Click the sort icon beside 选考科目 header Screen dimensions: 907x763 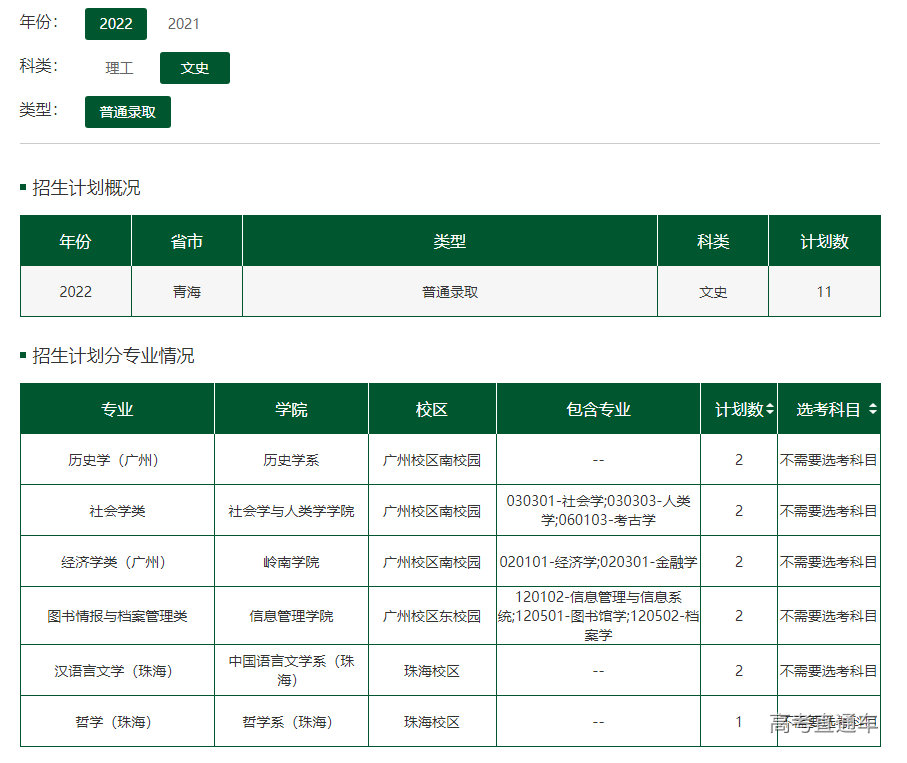(x=873, y=410)
